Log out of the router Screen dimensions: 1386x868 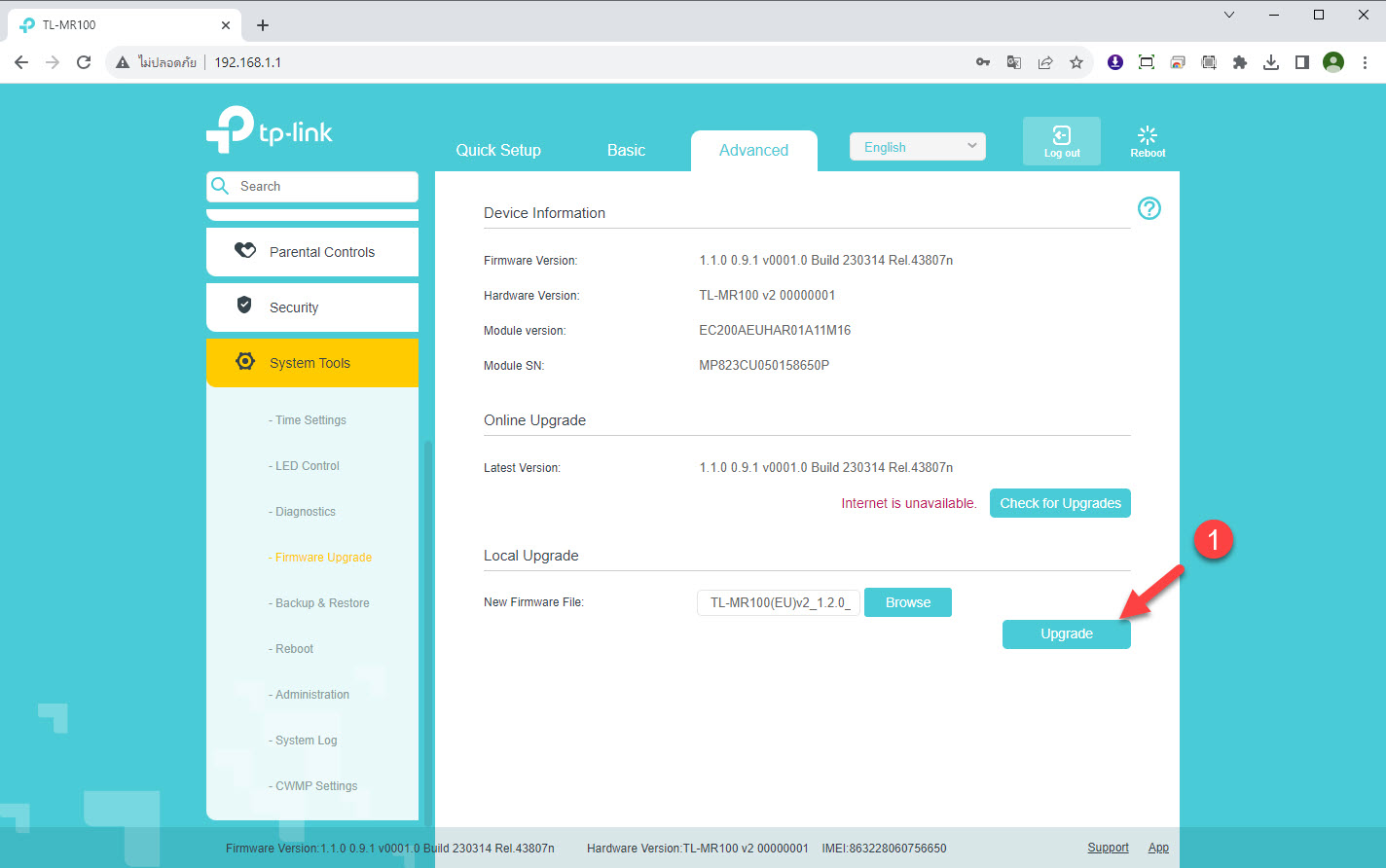1061,141
